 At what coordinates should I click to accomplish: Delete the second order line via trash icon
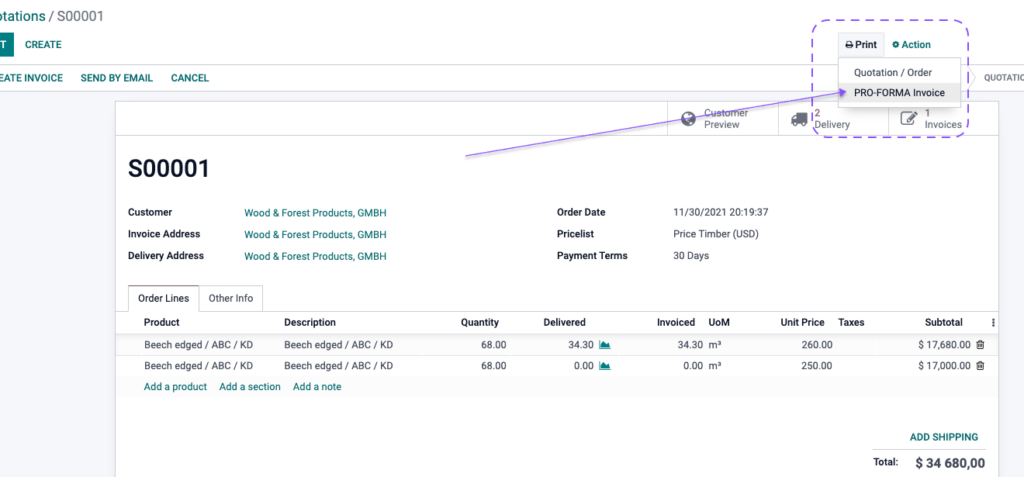click(x=980, y=366)
